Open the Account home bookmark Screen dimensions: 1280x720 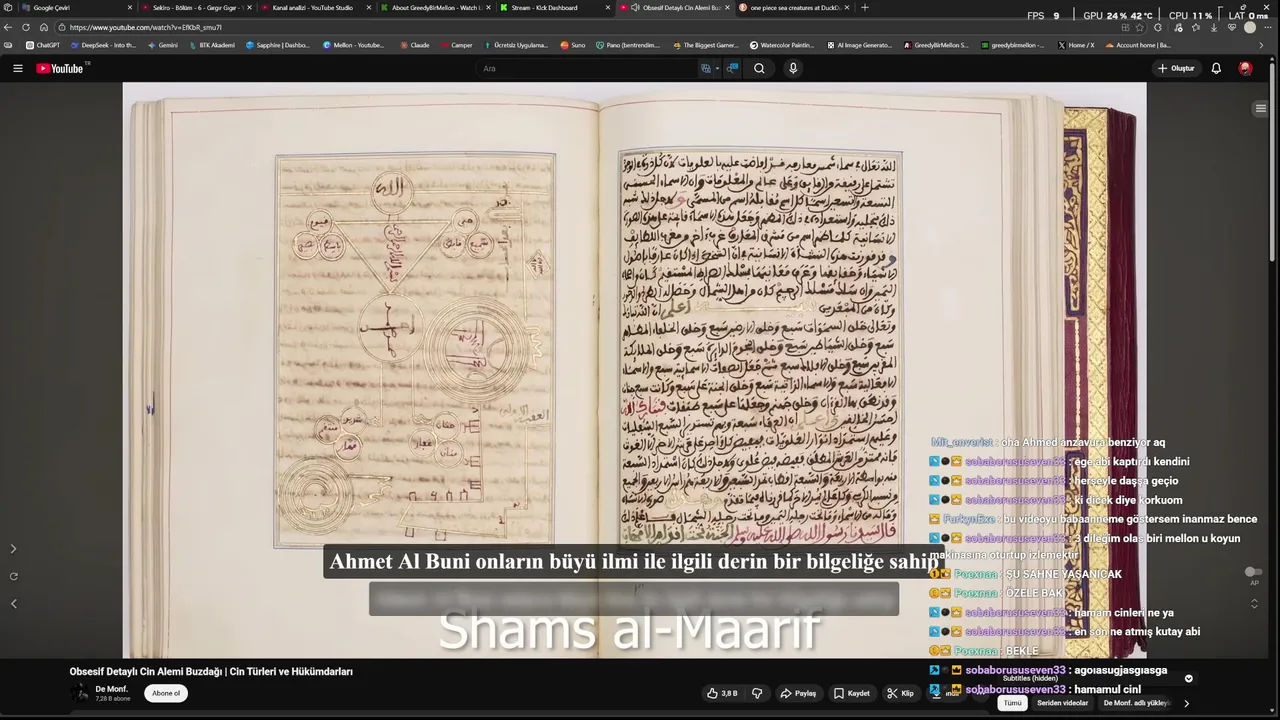[1138, 45]
